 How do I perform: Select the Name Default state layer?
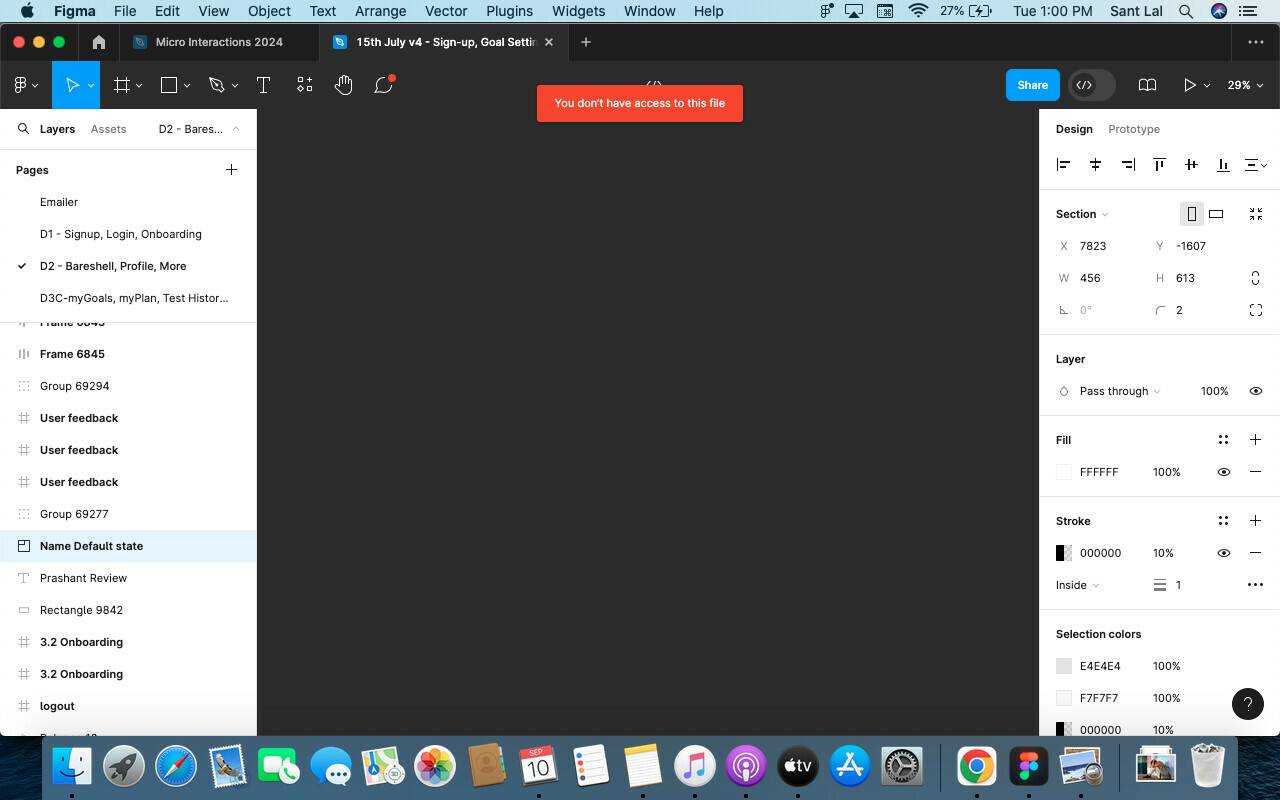(128, 546)
